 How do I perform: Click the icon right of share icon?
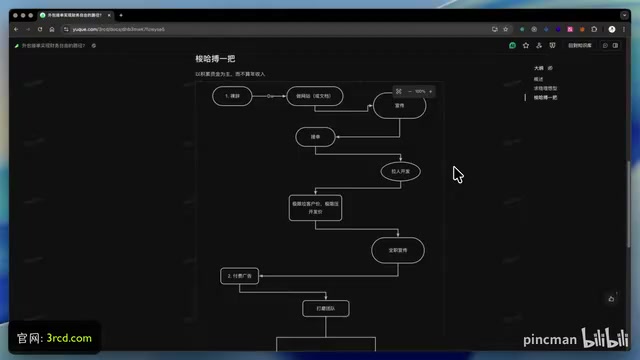point(552,45)
